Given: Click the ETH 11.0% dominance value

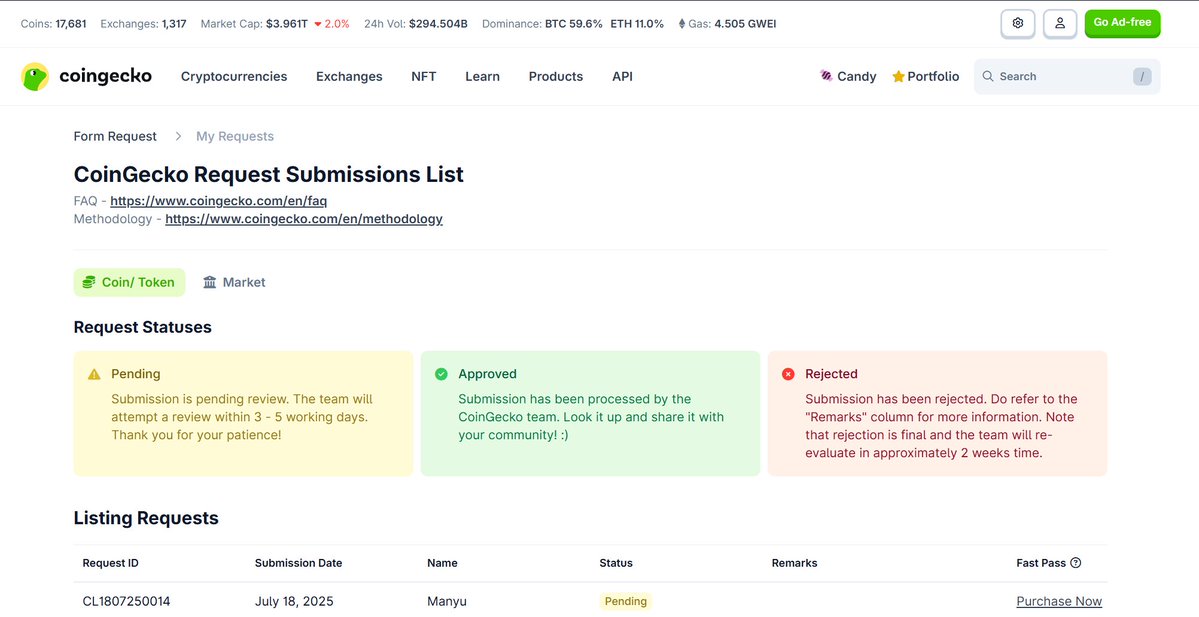Looking at the screenshot, I should [x=637, y=24].
